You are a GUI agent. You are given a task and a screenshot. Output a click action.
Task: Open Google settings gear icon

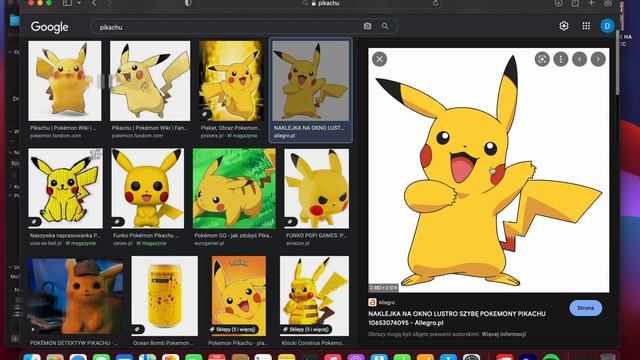(564, 26)
